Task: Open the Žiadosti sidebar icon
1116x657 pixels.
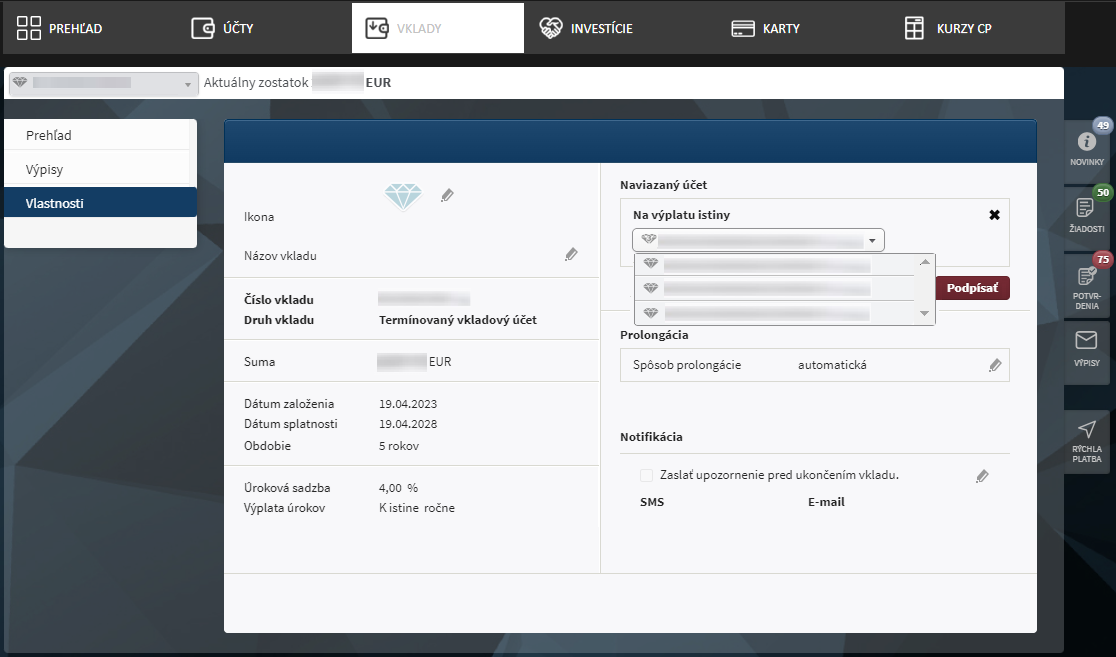Action: click(1087, 213)
